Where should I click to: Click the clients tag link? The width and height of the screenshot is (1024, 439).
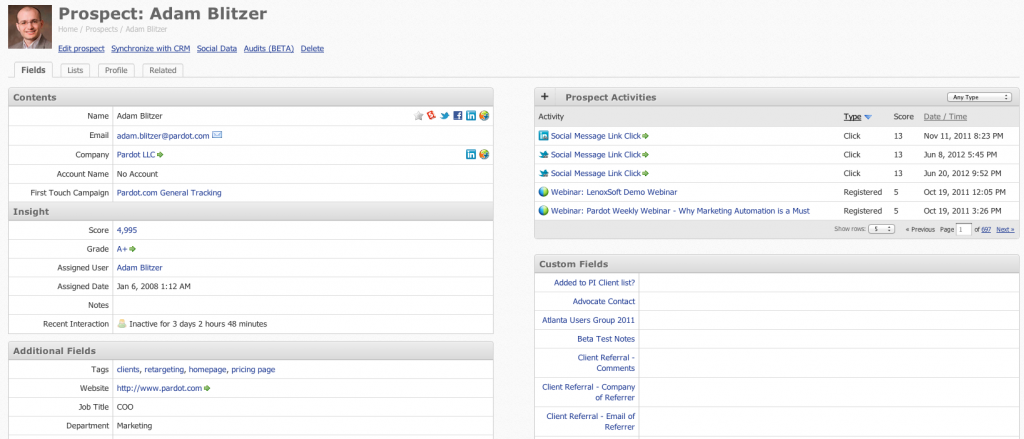tap(128, 370)
